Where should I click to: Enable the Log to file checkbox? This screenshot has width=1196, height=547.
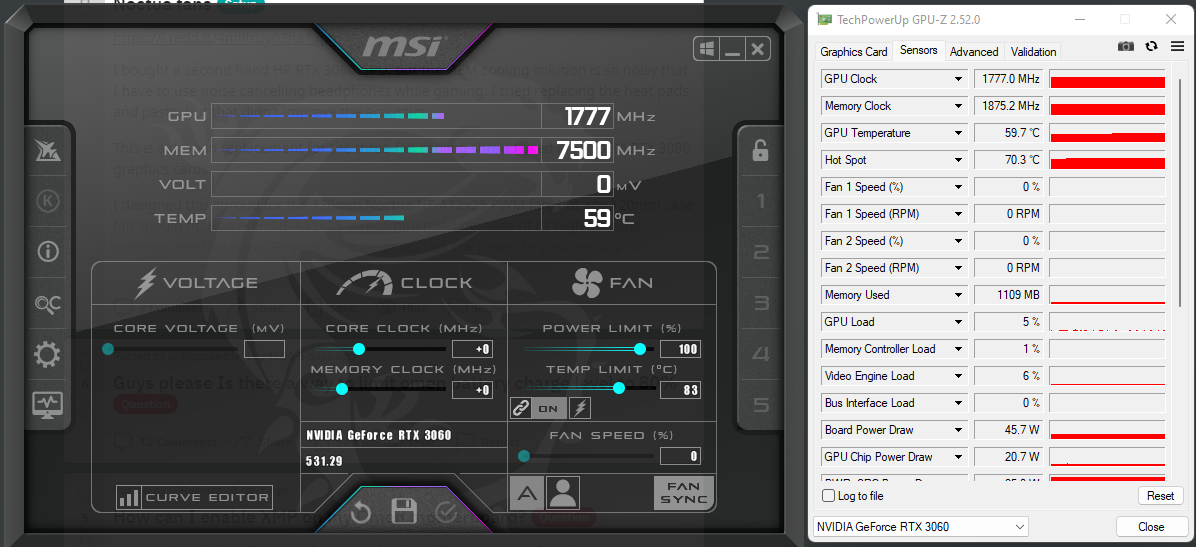click(x=828, y=496)
